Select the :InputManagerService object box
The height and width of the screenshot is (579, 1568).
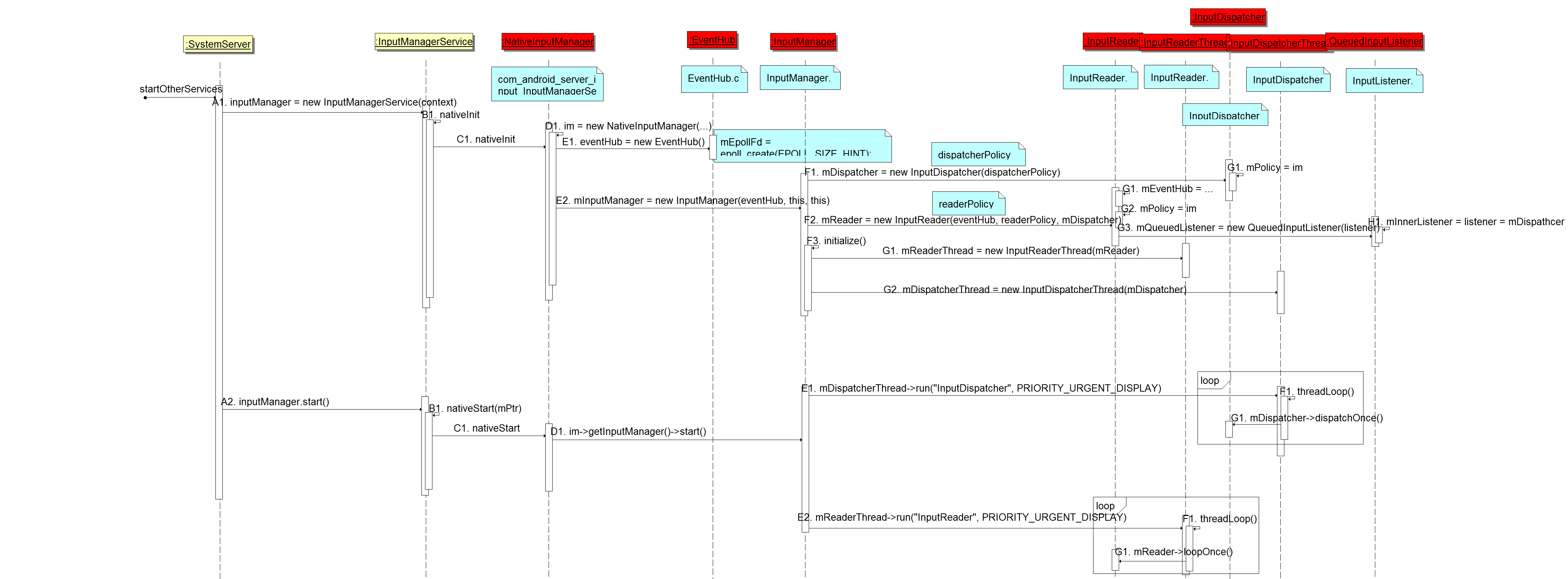(x=424, y=41)
